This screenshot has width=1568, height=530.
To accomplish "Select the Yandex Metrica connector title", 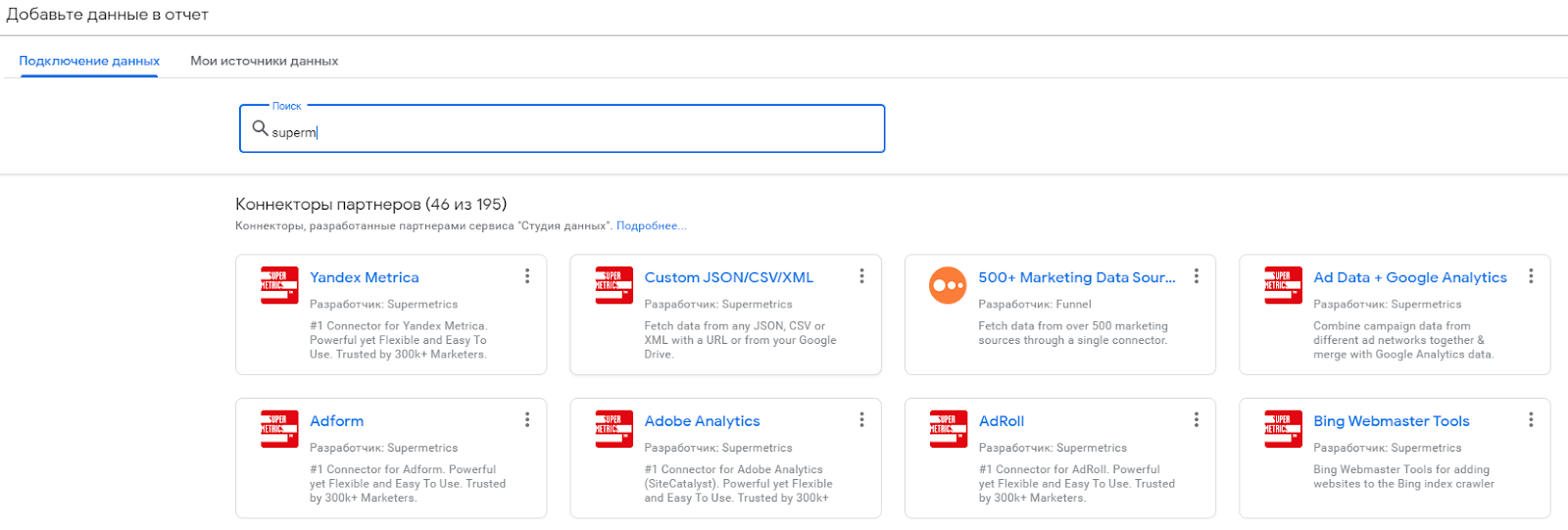I will tap(364, 277).
